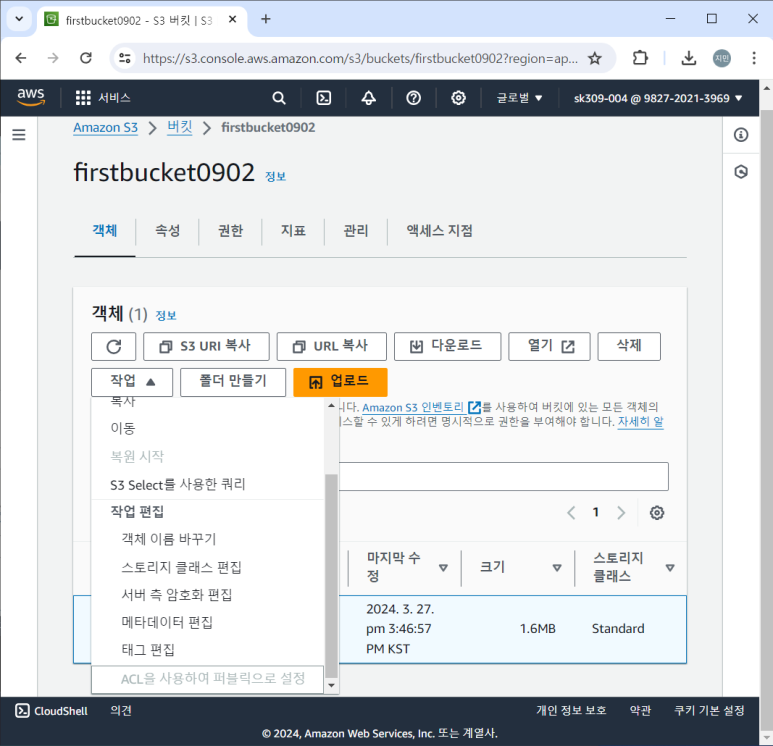The height and width of the screenshot is (746, 773).
Task: Open the 글로벌 region dropdown
Action: click(519, 98)
